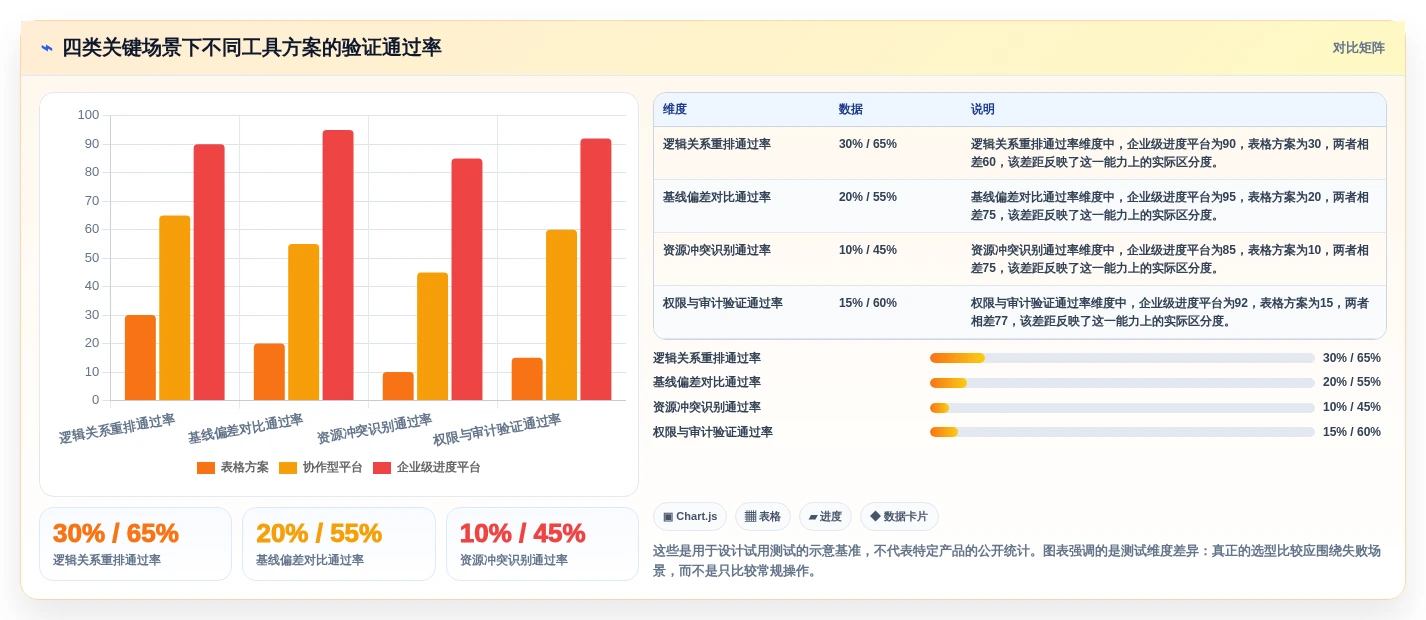Click the 企业级进度平台 legend label text
Screen dimensions: 1426x620
pyautogui.click(x=439, y=468)
